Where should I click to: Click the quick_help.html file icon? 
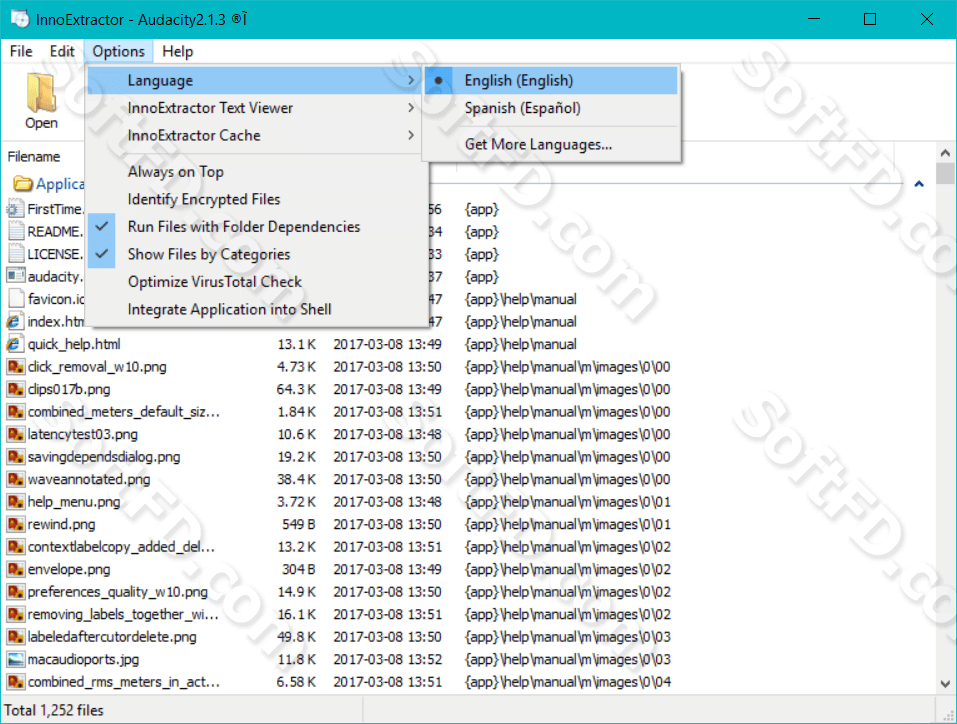[15, 344]
